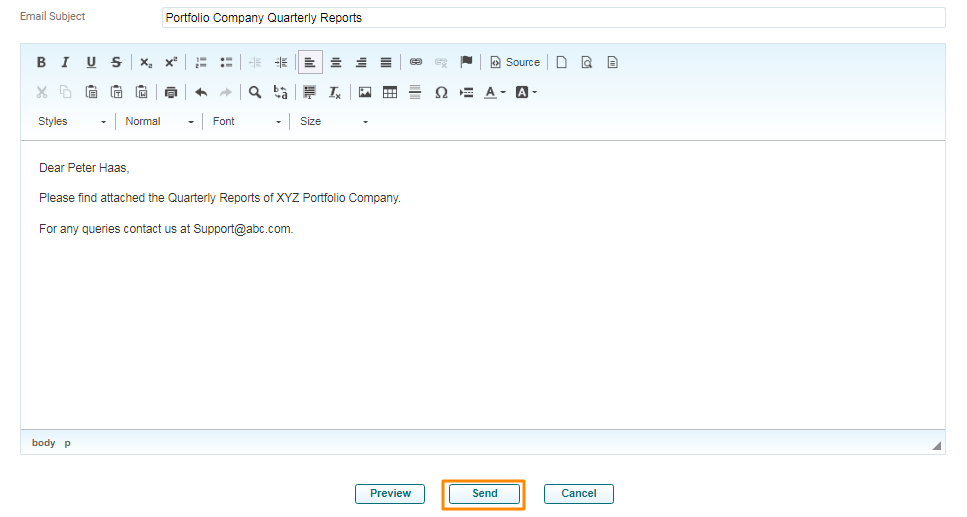The image size is (967, 517).
Task: Click the Send button
Action: [x=484, y=493]
